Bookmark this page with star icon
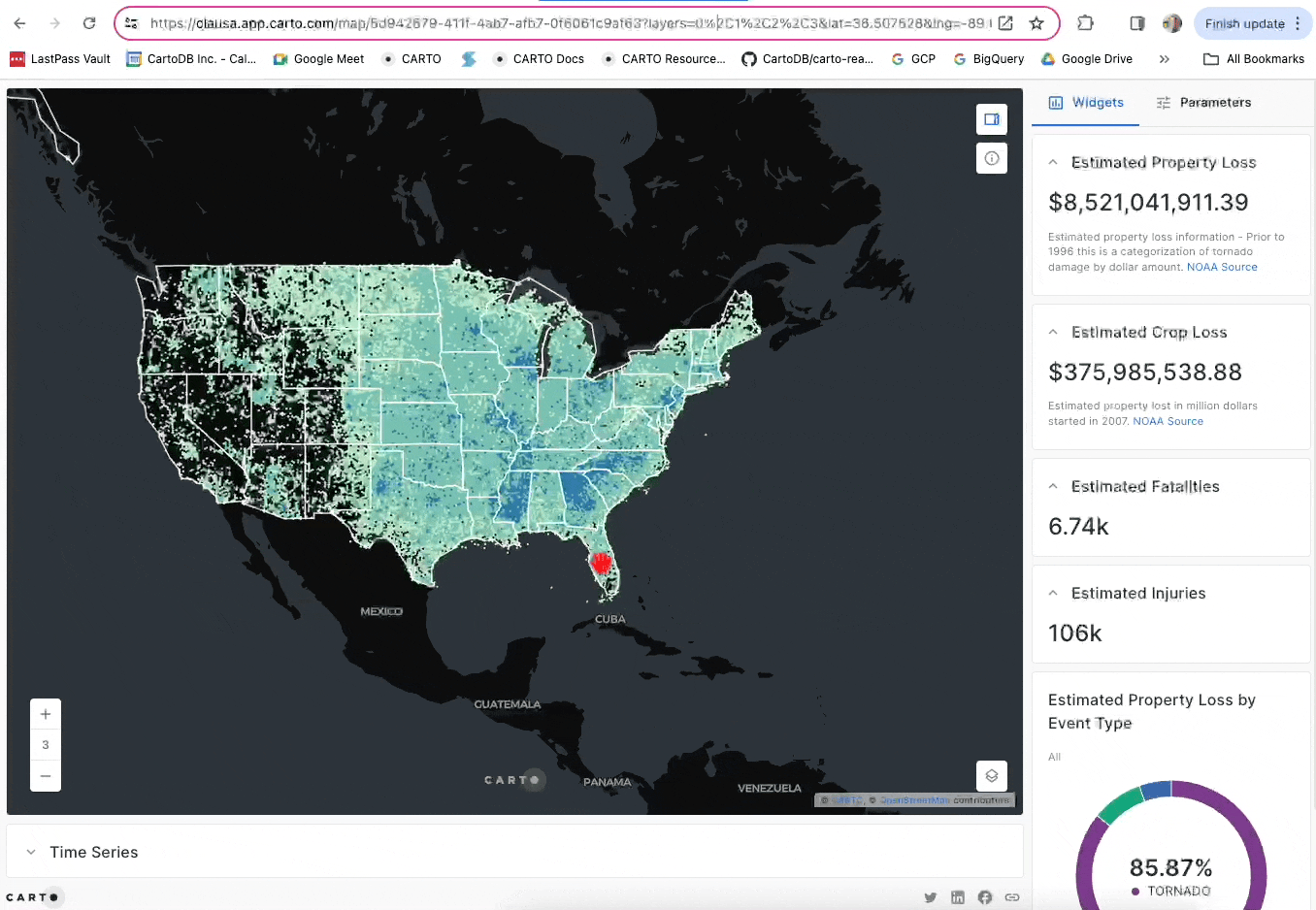The image size is (1316, 910). coord(1036,23)
